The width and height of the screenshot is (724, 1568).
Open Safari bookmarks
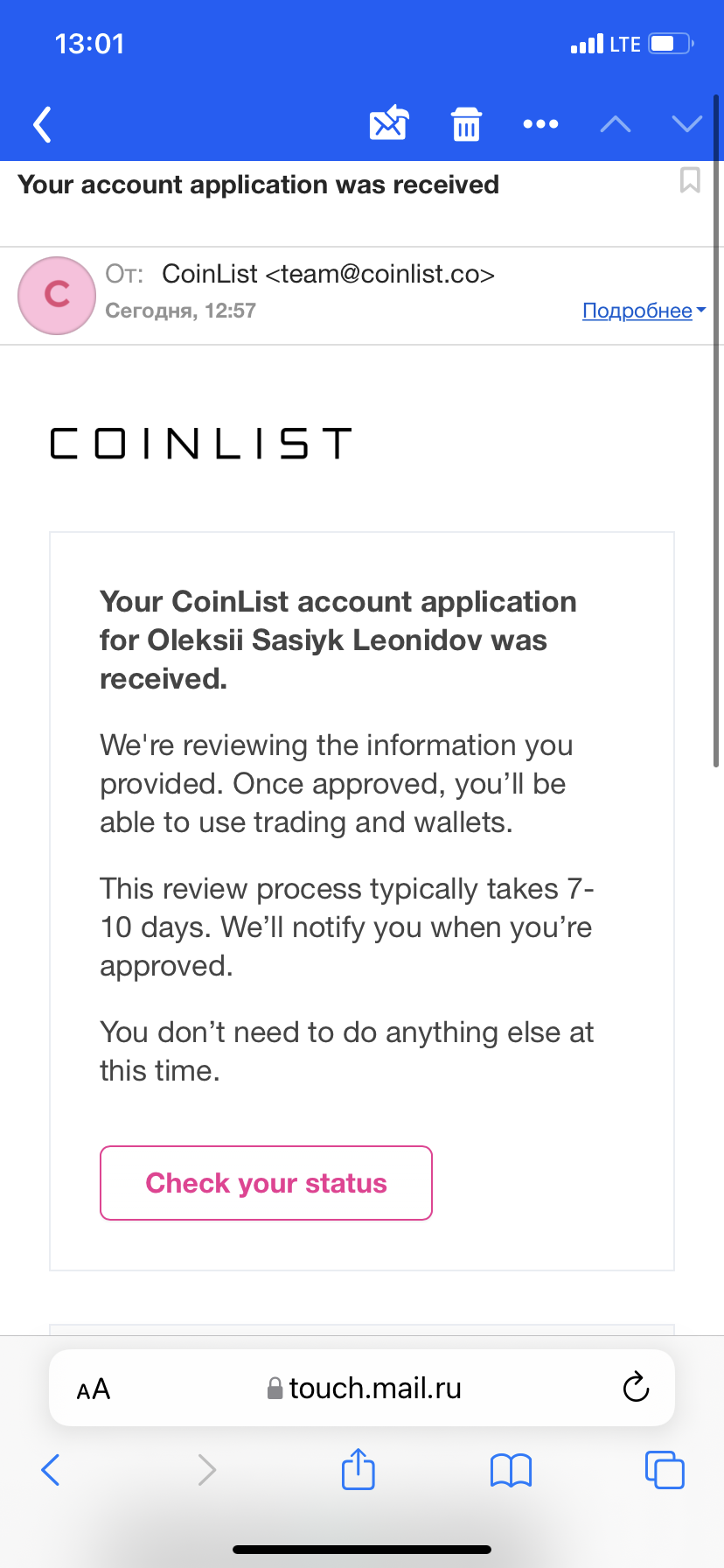[x=512, y=1470]
